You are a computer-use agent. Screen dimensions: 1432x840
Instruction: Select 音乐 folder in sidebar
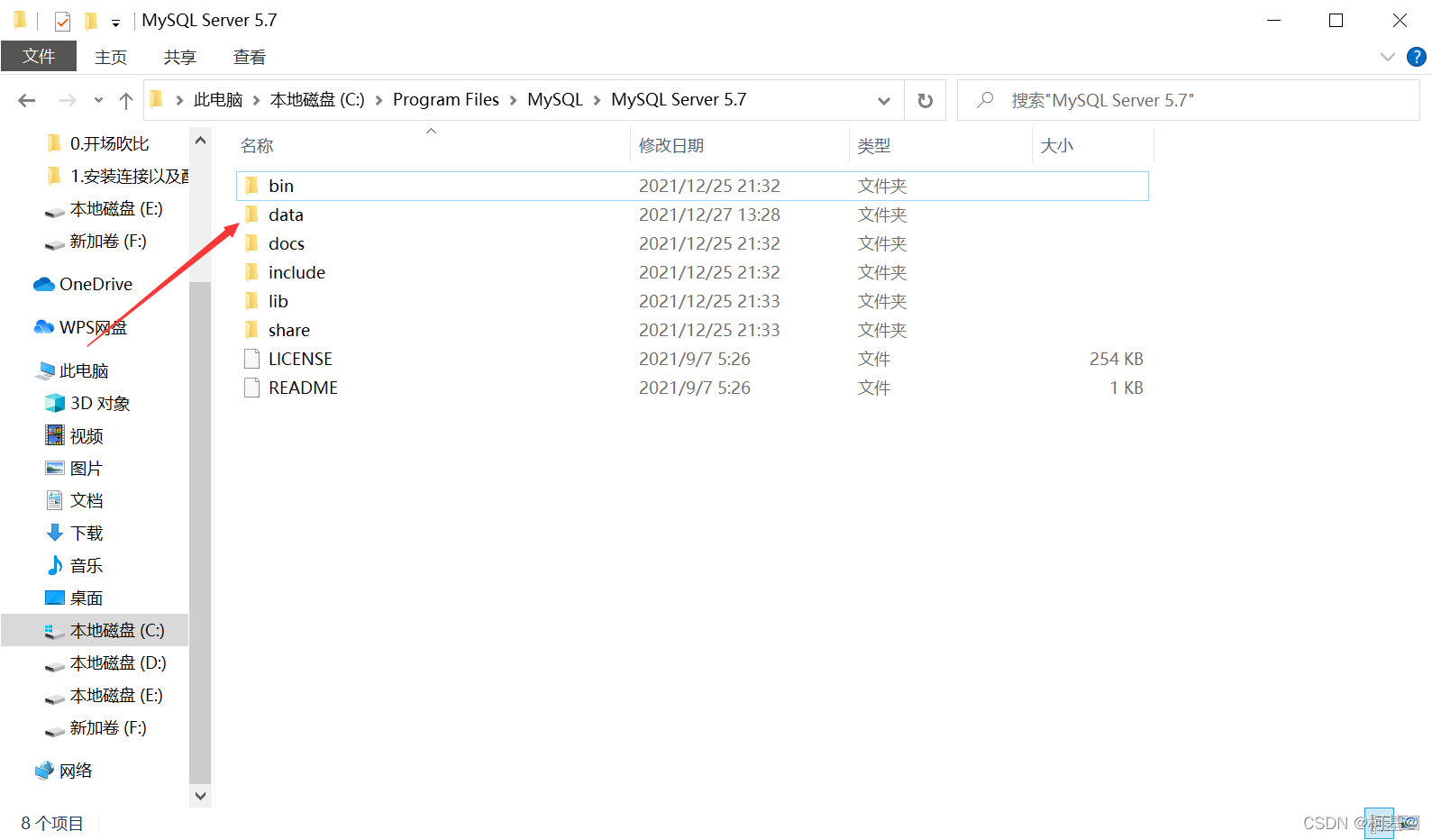tap(74, 565)
